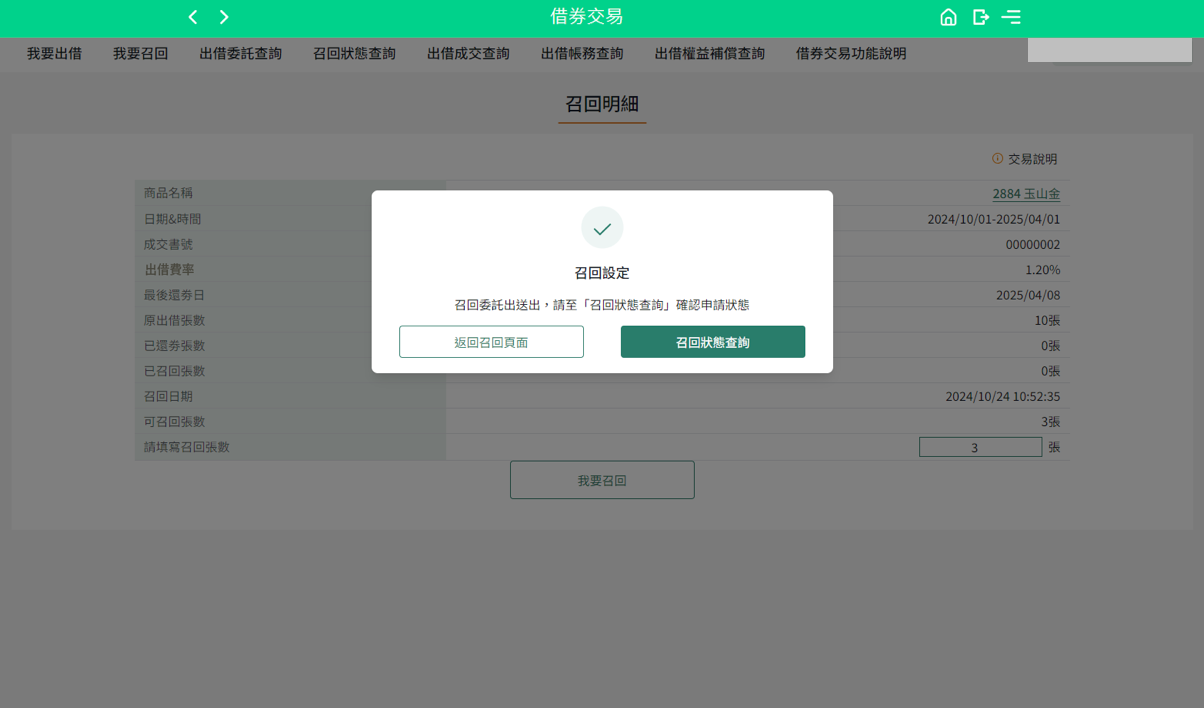Open 出借成交查詢 tab
The height and width of the screenshot is (708, 1204).
coord(468,54)
